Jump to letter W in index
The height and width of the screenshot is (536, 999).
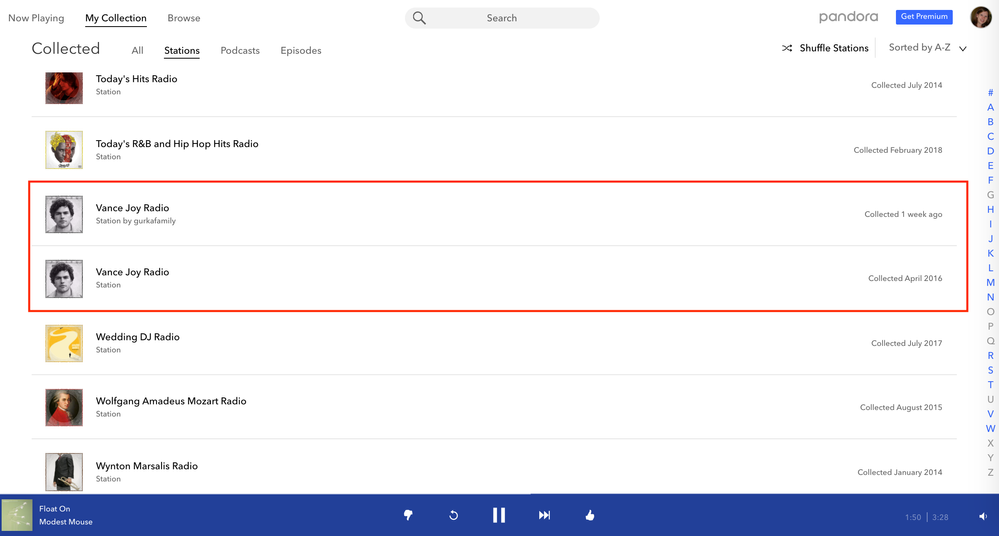pyautogui.click(x=990, y=428)
